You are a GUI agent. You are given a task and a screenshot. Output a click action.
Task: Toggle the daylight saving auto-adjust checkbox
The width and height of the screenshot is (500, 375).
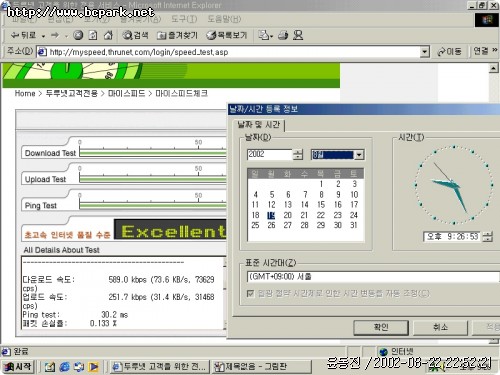click(250, 293)
